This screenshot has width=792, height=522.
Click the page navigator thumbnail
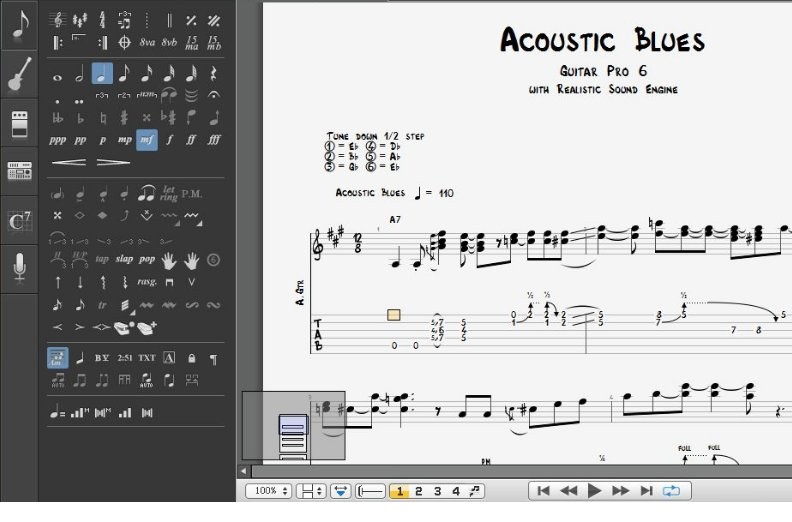click(x=293, y=425)
